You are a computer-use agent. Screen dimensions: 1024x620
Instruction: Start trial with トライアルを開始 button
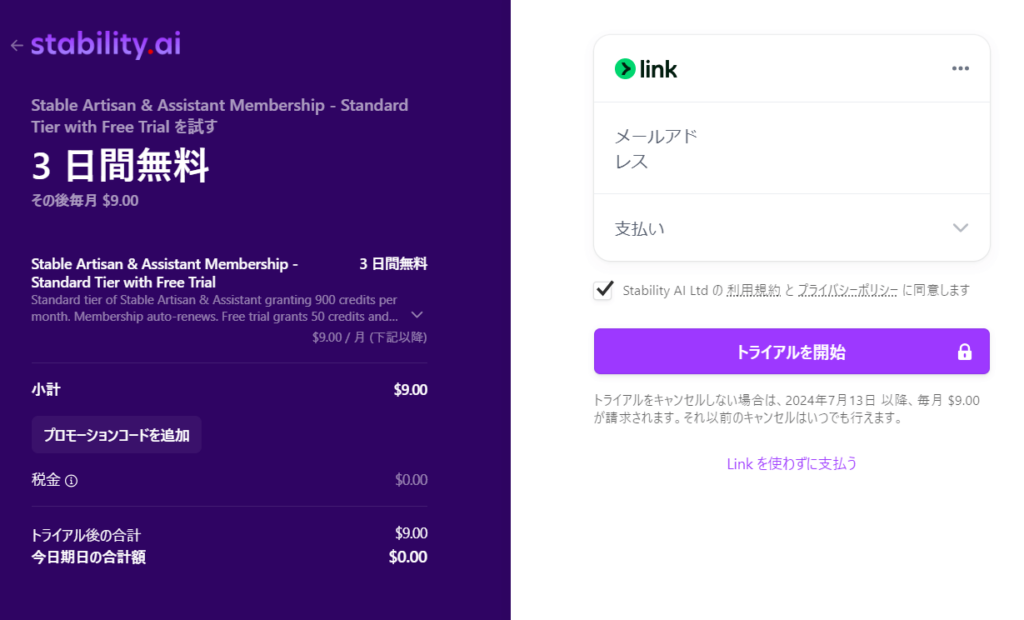click(x=792, y=351)
